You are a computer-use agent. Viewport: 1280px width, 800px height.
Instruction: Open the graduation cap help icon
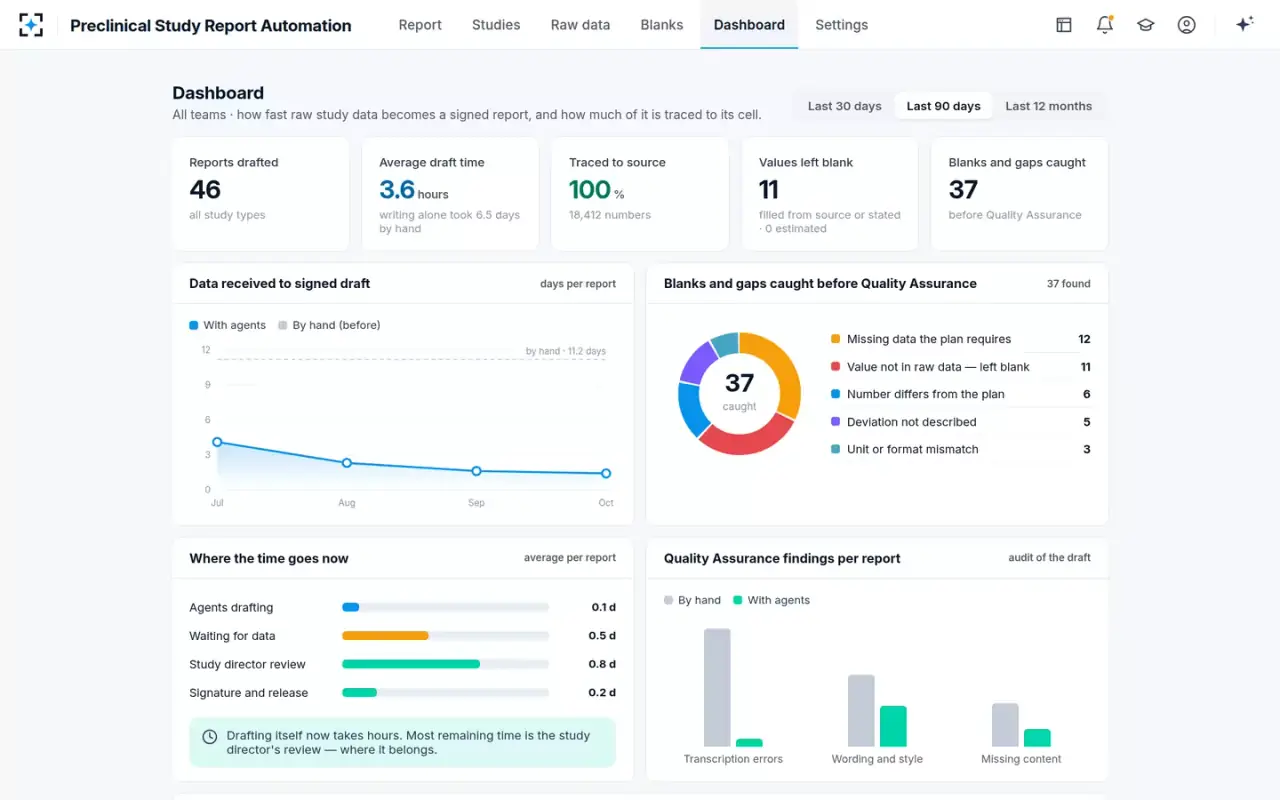pos(1146,25)
